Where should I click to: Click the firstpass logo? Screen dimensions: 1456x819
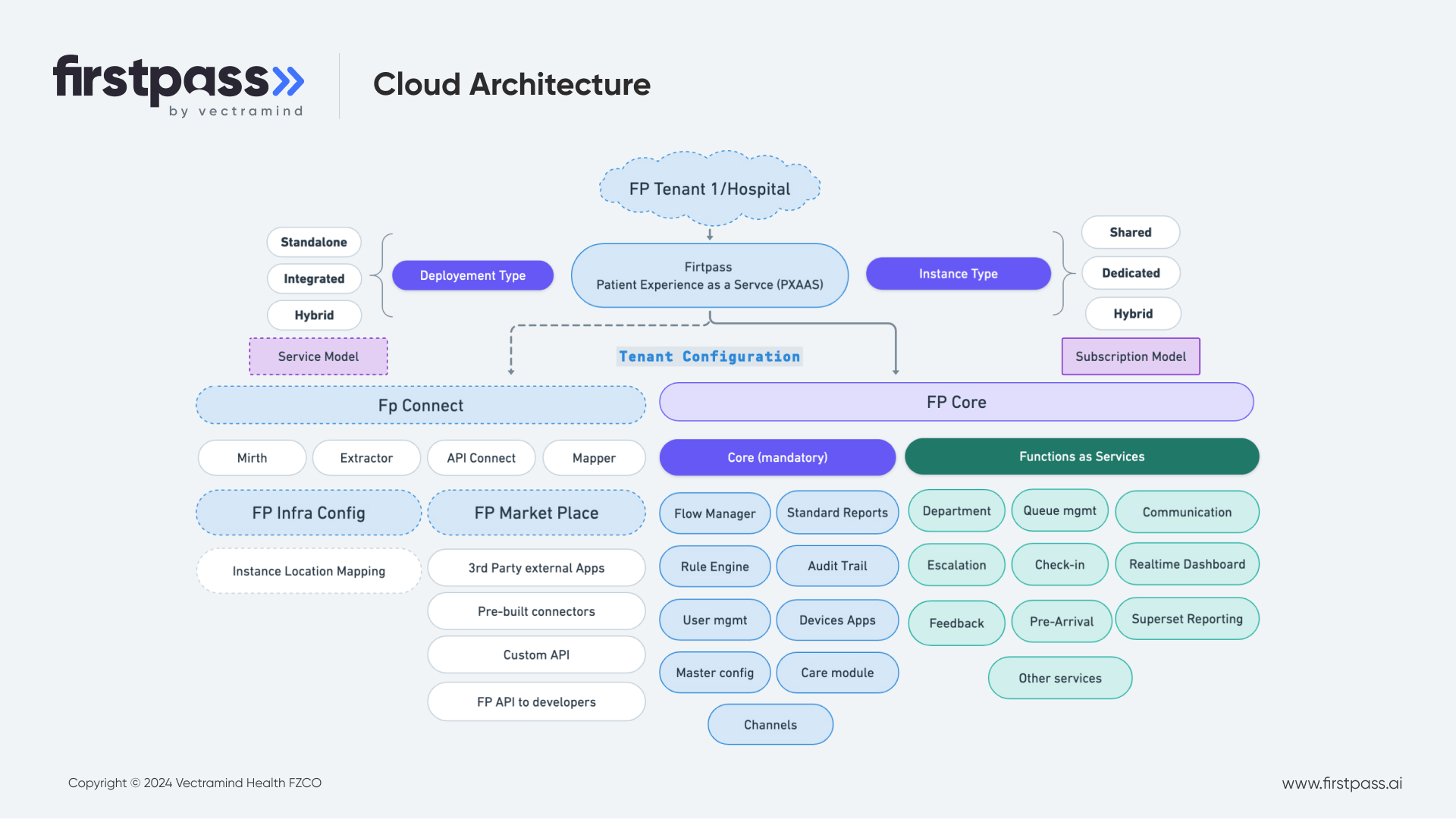pos(178,85)
